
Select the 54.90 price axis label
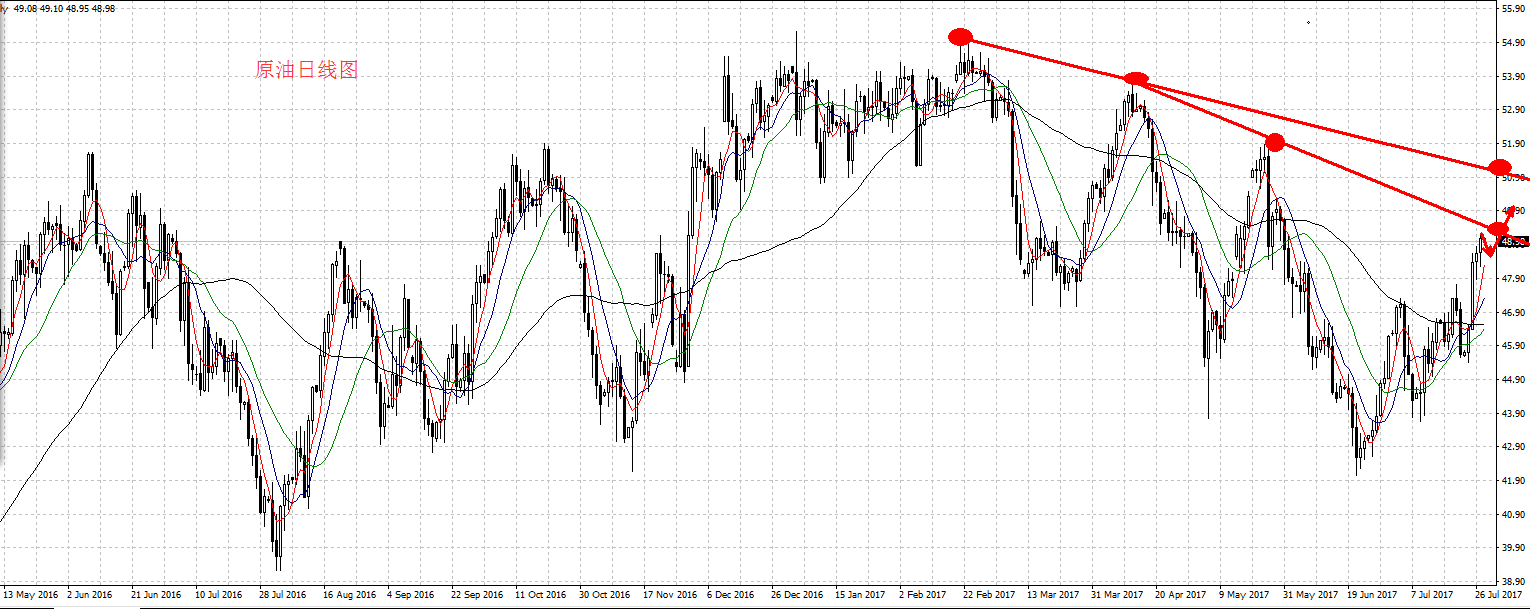point(1513,42)
